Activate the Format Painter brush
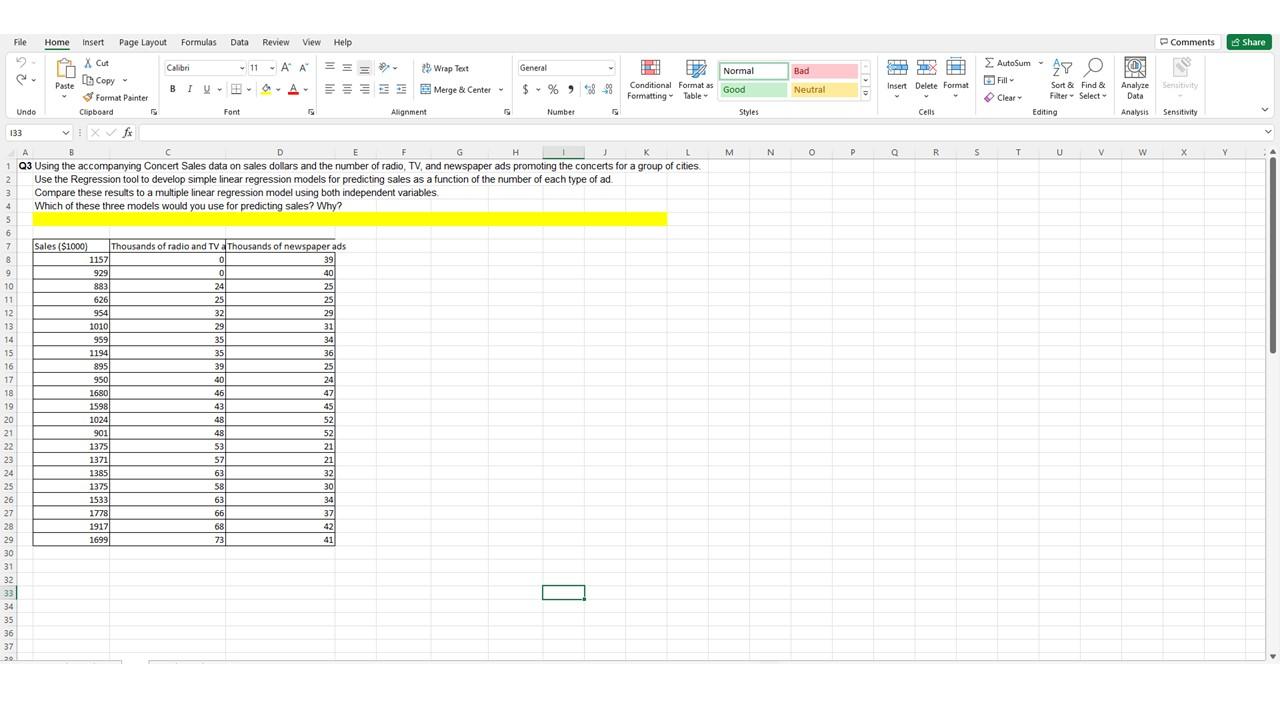Screen dimensions: 1280x720 (88, 98)
